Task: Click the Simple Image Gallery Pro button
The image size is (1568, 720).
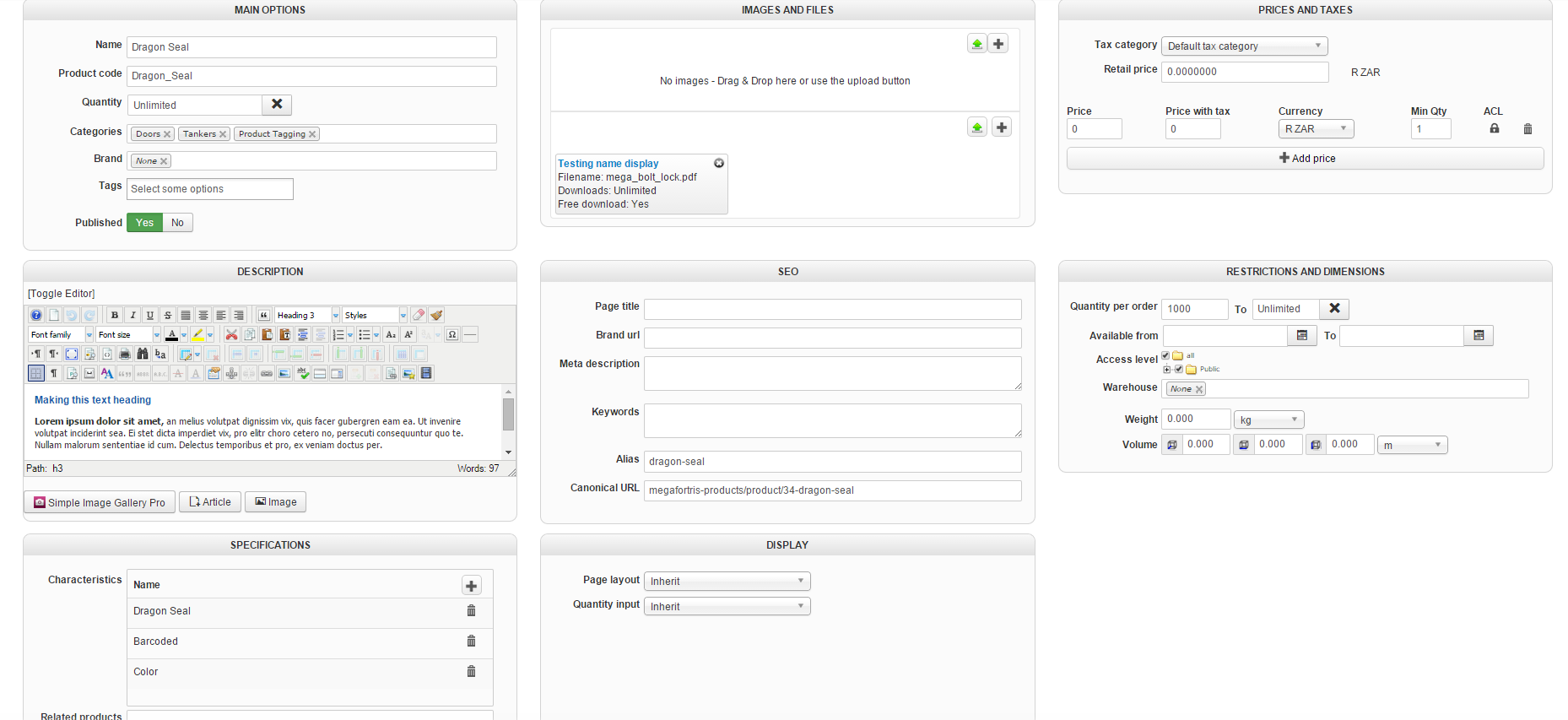Action: point(100,502)
